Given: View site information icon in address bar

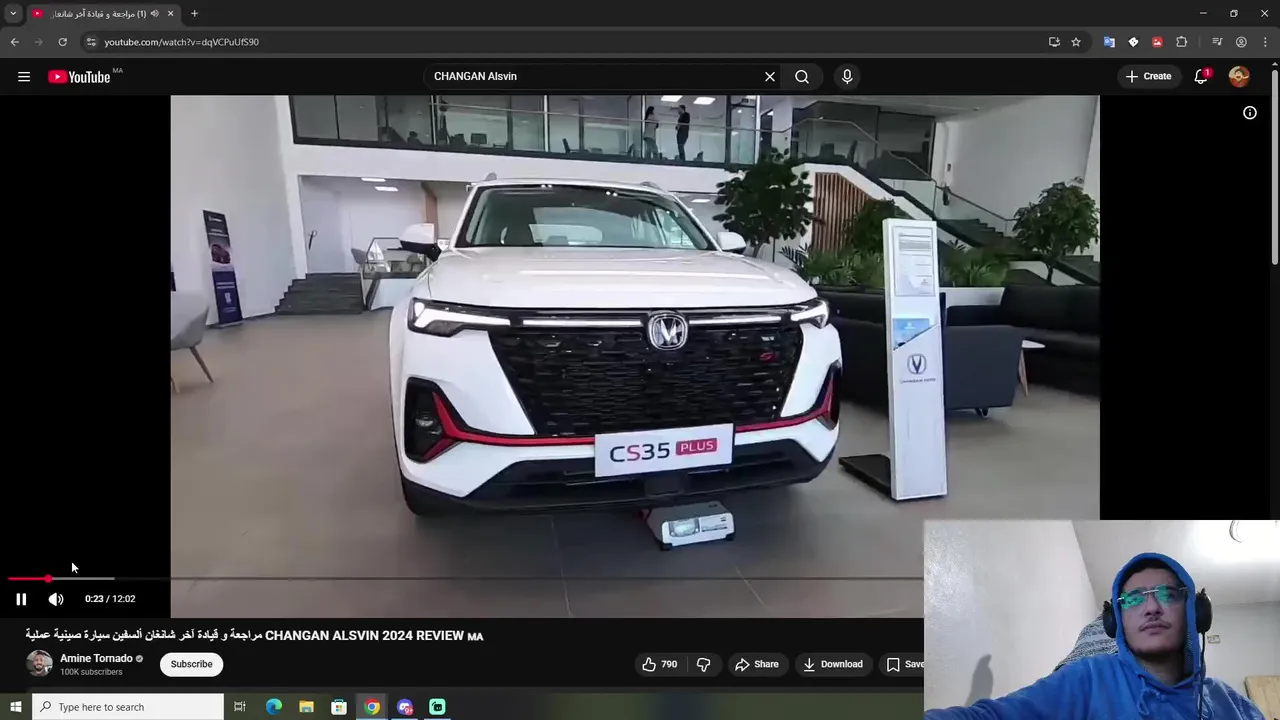Looking at the screenshot, I should pyautogui.click(x=91, y=42).
